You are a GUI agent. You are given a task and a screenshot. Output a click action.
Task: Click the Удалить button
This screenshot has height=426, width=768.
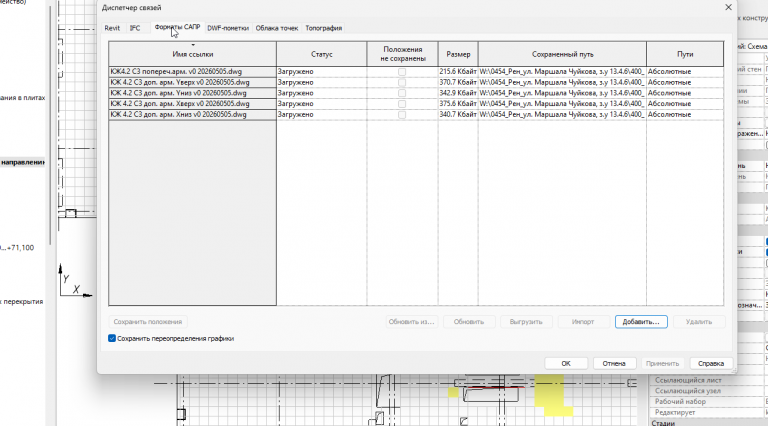(x=699, y=322)
